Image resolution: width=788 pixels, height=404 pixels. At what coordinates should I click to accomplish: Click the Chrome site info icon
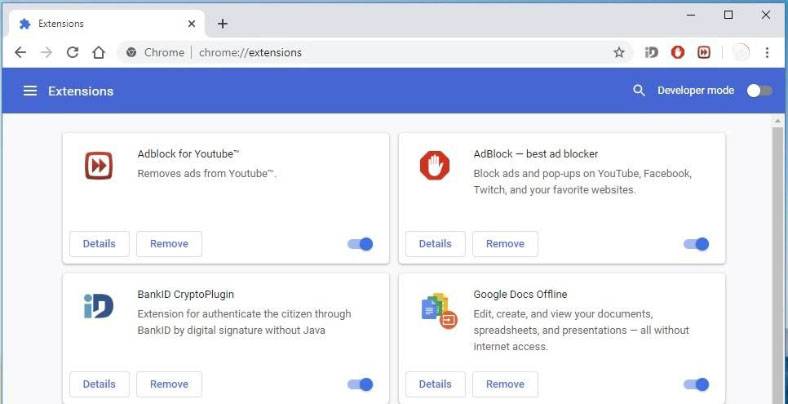[132, 52]
